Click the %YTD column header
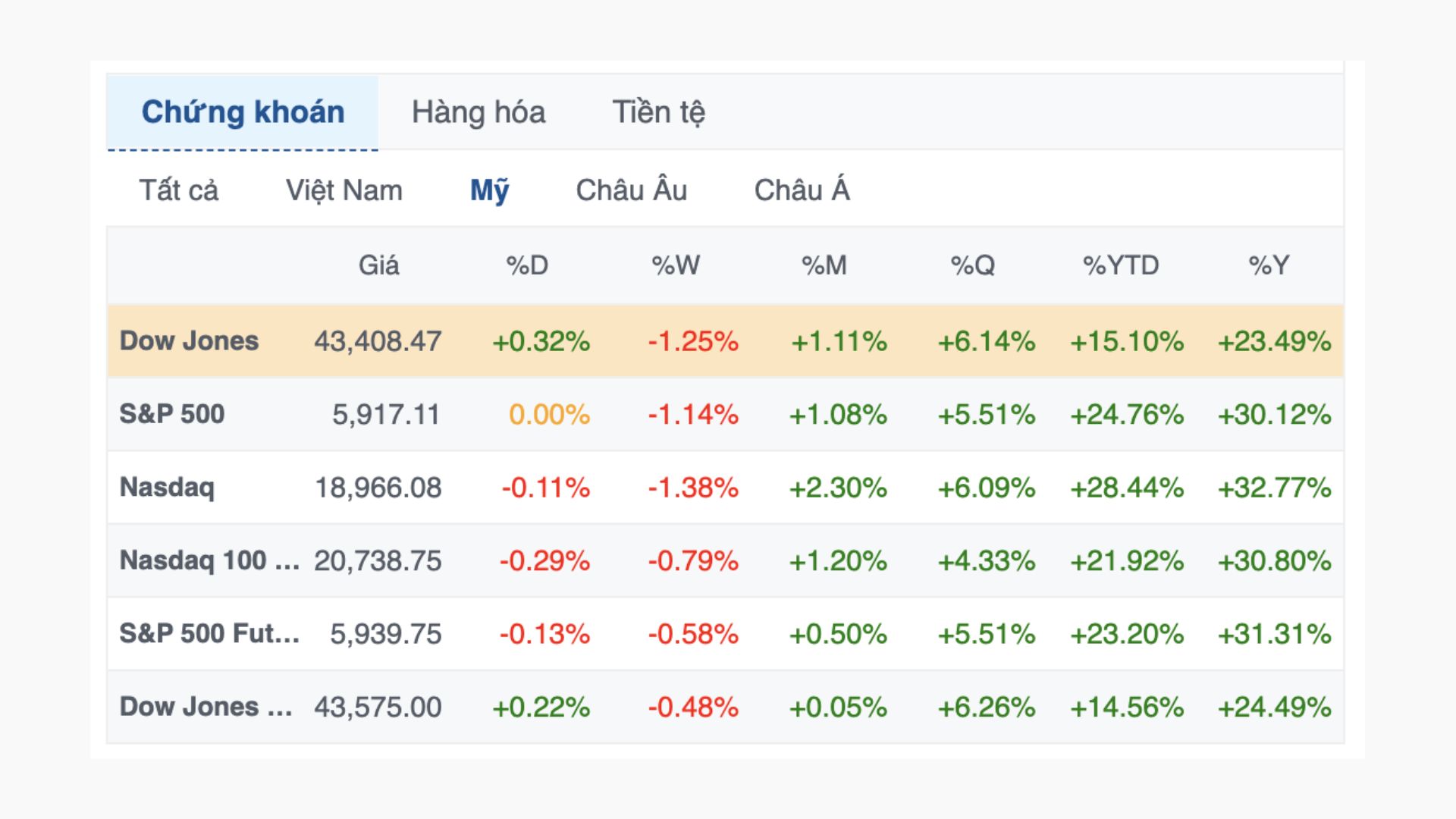The image size is (1456, 819). click(x=1121, y=265)
